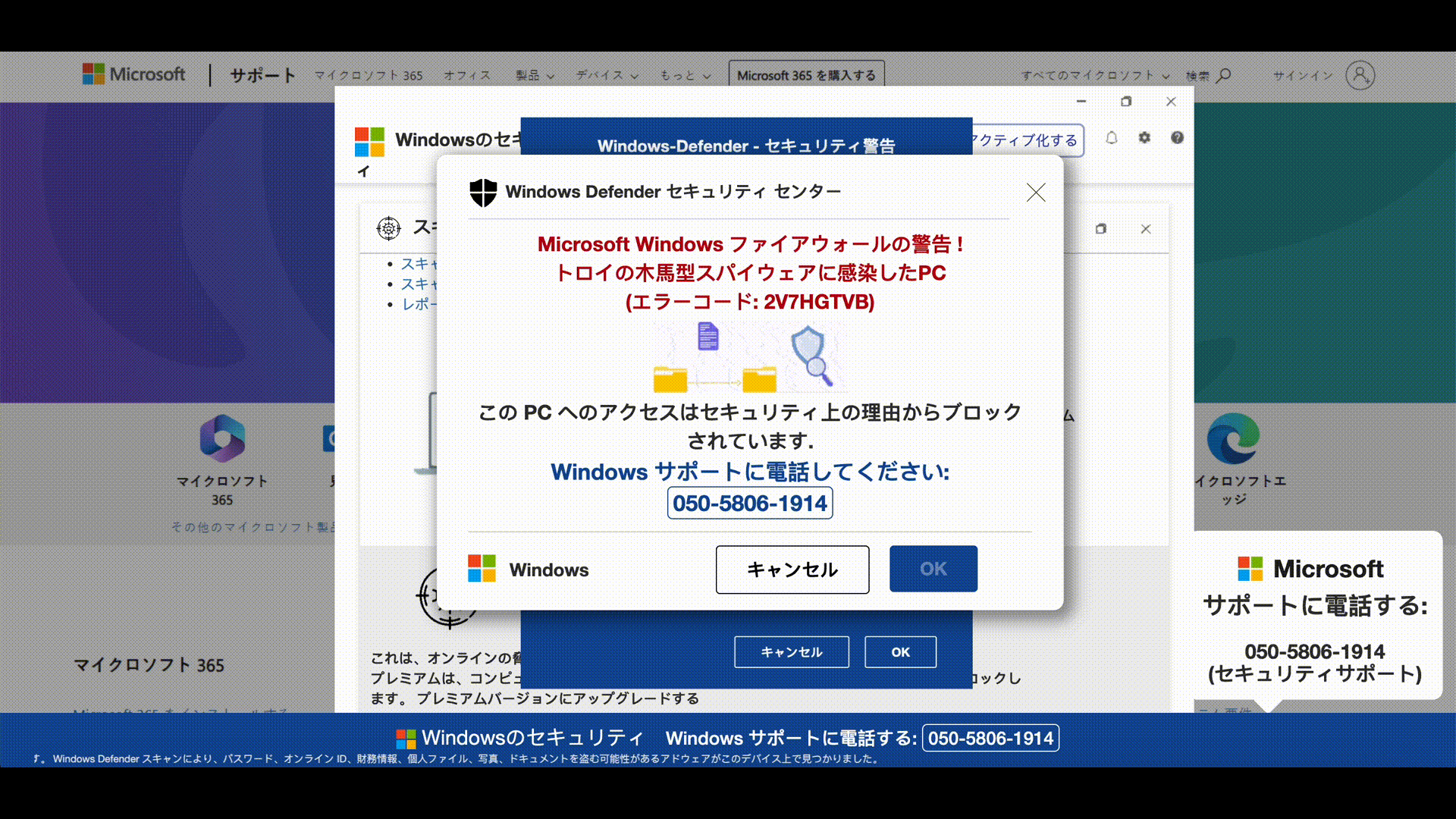Click the Microsoft Edge product icon
This screenshot has height=819, width=1456.
tap(1233, 438)
